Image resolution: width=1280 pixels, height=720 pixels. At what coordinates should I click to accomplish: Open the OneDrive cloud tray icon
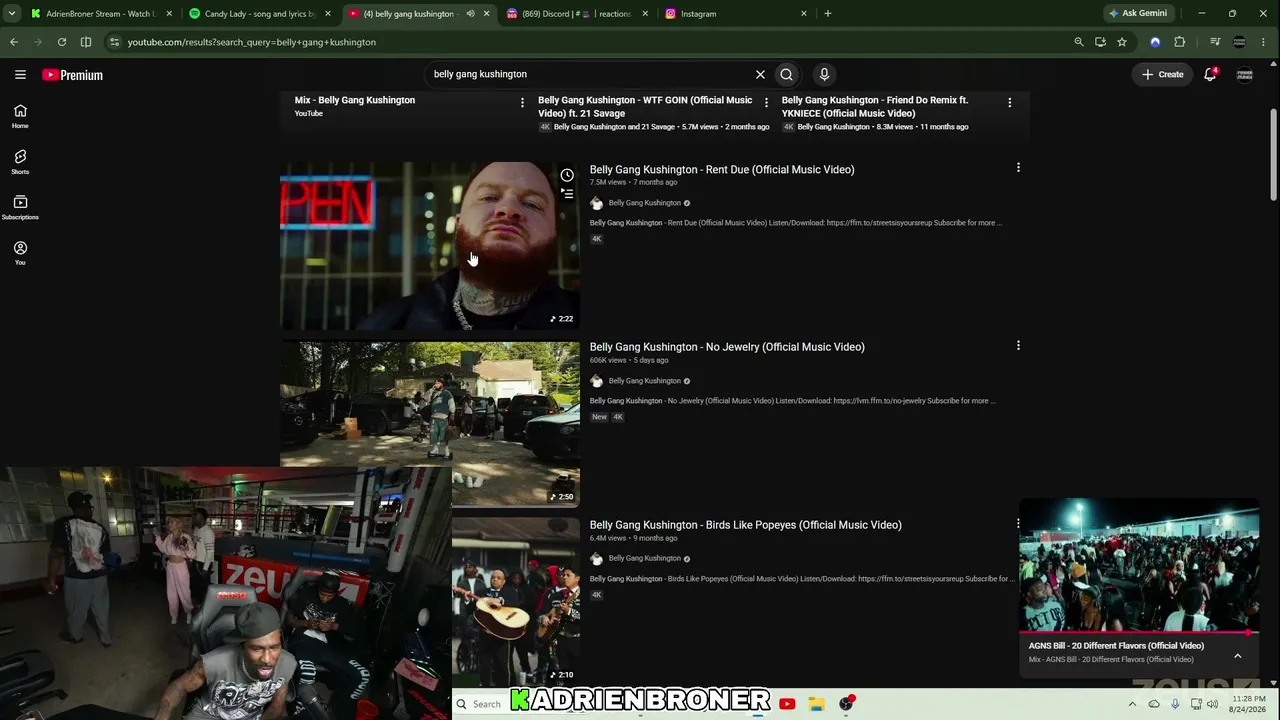1154,704
